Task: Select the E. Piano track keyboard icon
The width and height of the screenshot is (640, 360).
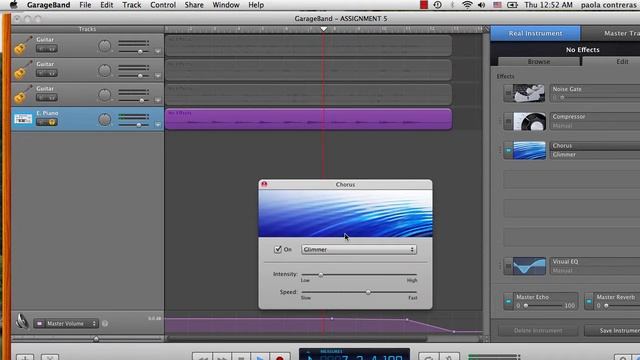Action: pyautogui.click(x=23, y=119)
